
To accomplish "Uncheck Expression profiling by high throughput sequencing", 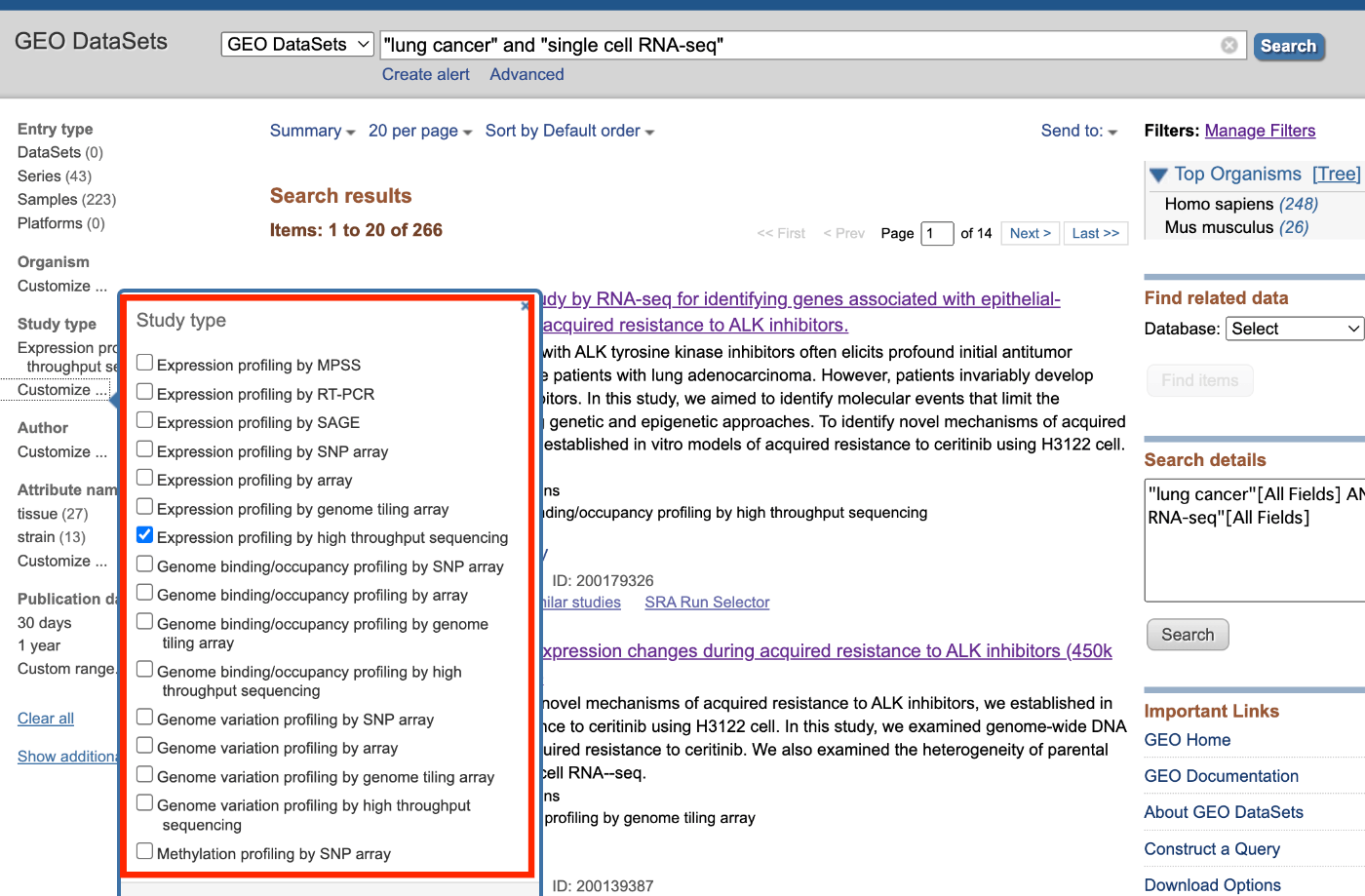I will click(x=144, y=535).
